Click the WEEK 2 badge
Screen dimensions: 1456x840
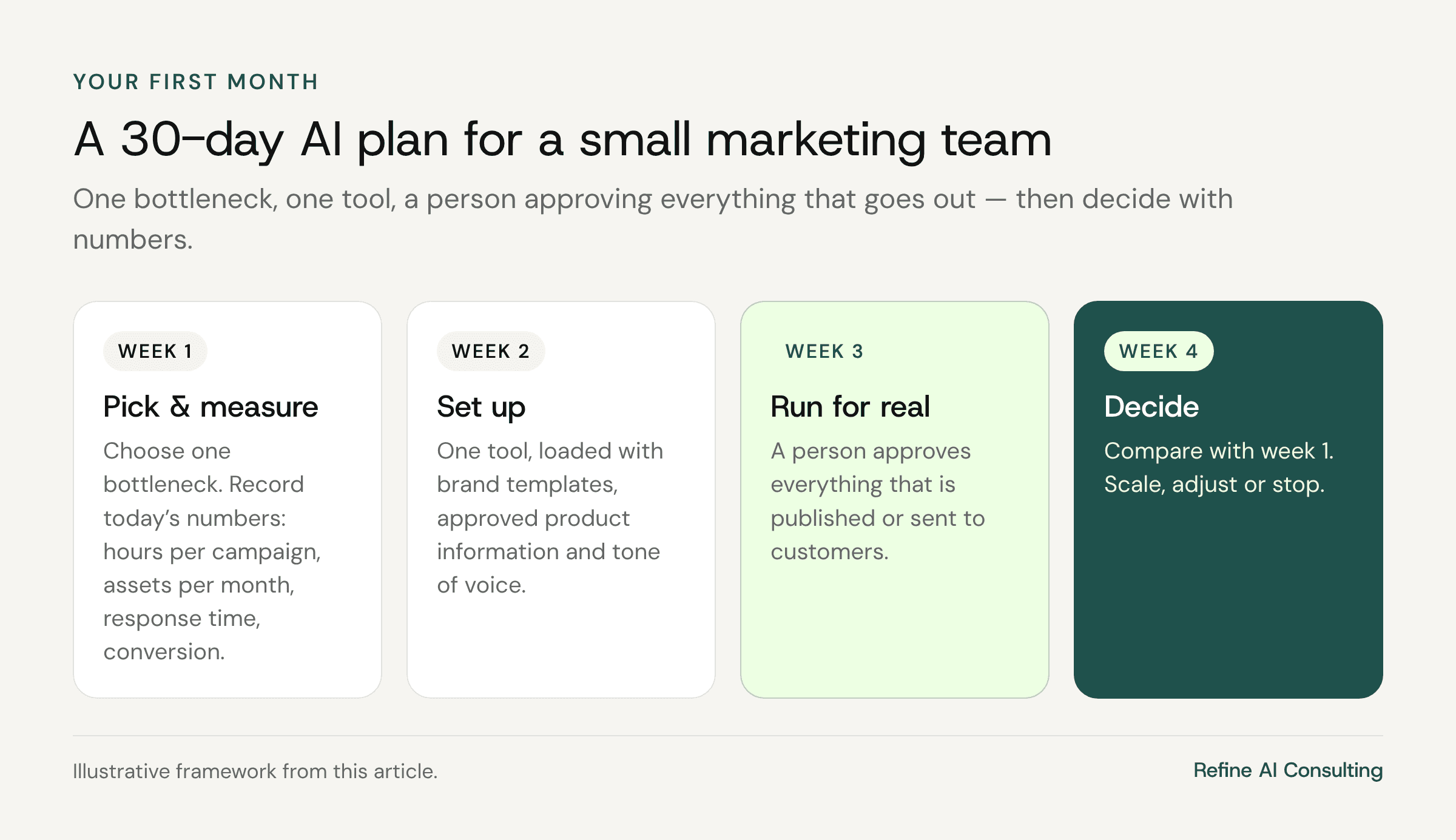pos(491,351)
